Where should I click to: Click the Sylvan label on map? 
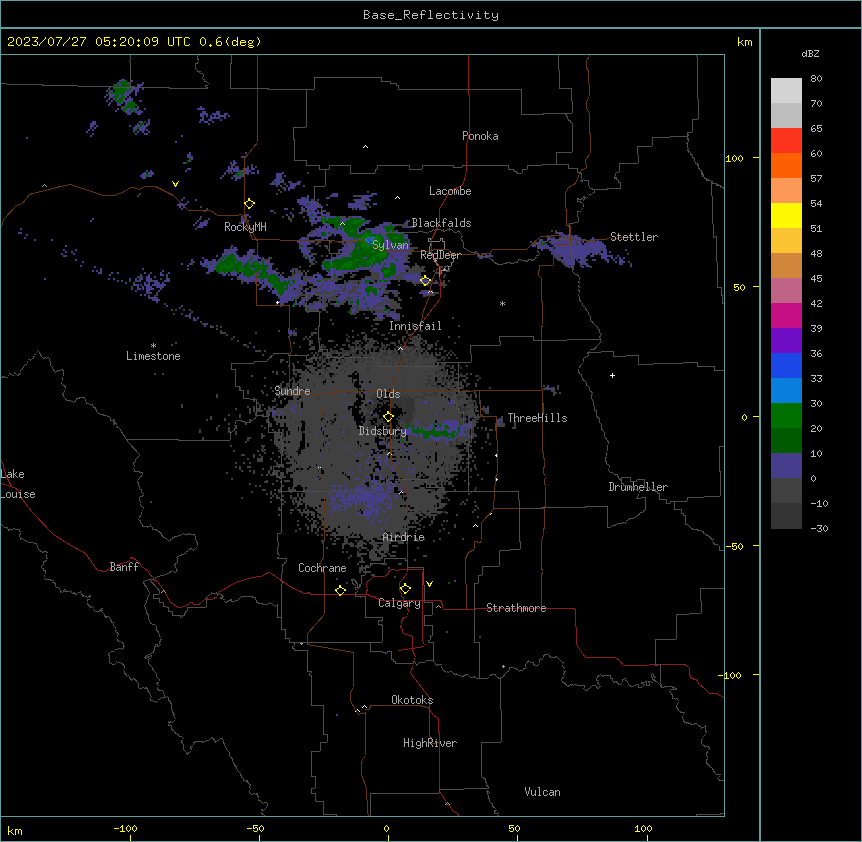[x=390, y=245]
